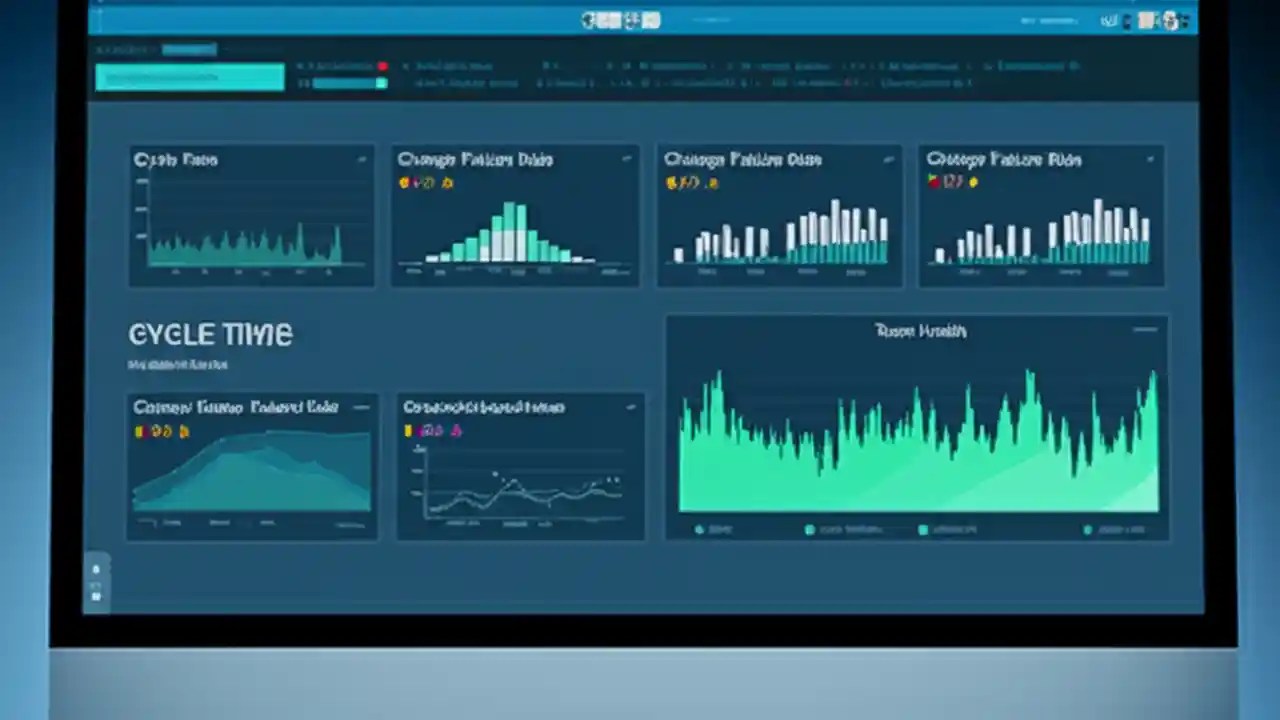Toggle the first legend dot under Team Health
This screenshot has width=1280, height=720.
coord(700,530)
